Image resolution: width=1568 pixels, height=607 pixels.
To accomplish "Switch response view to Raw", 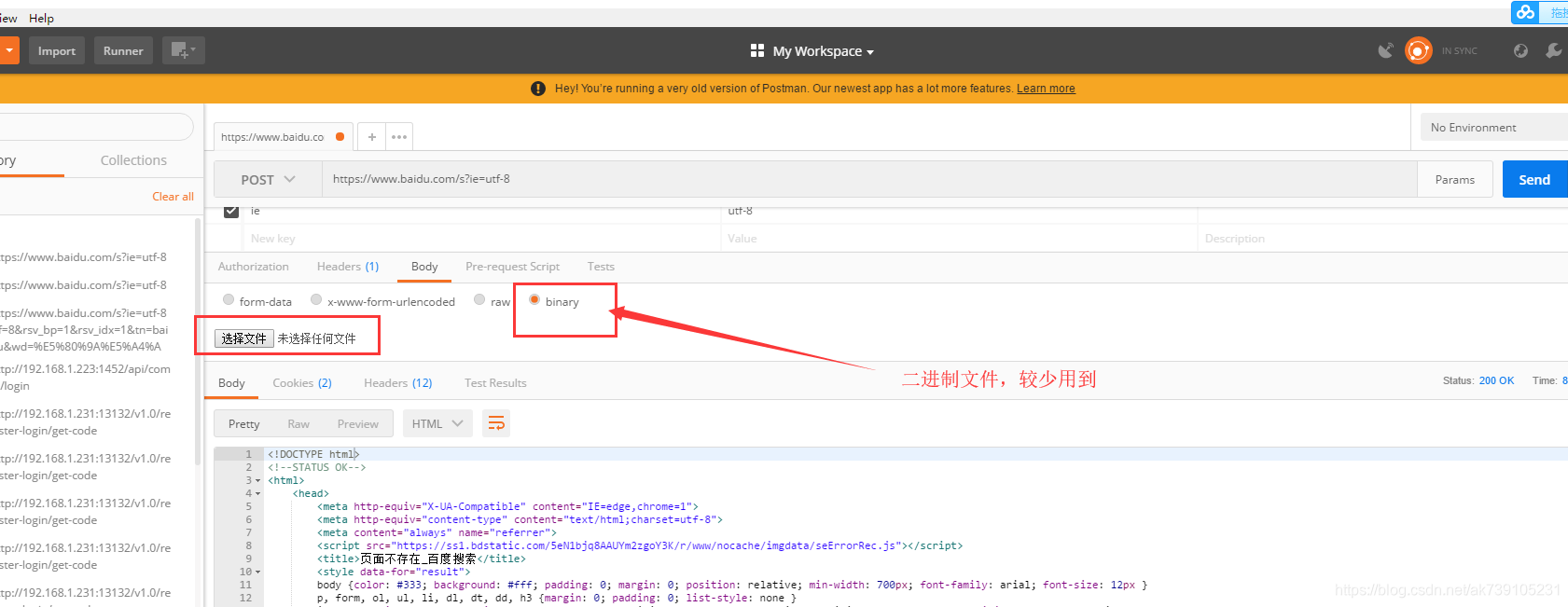I will [x=298, y=423].
